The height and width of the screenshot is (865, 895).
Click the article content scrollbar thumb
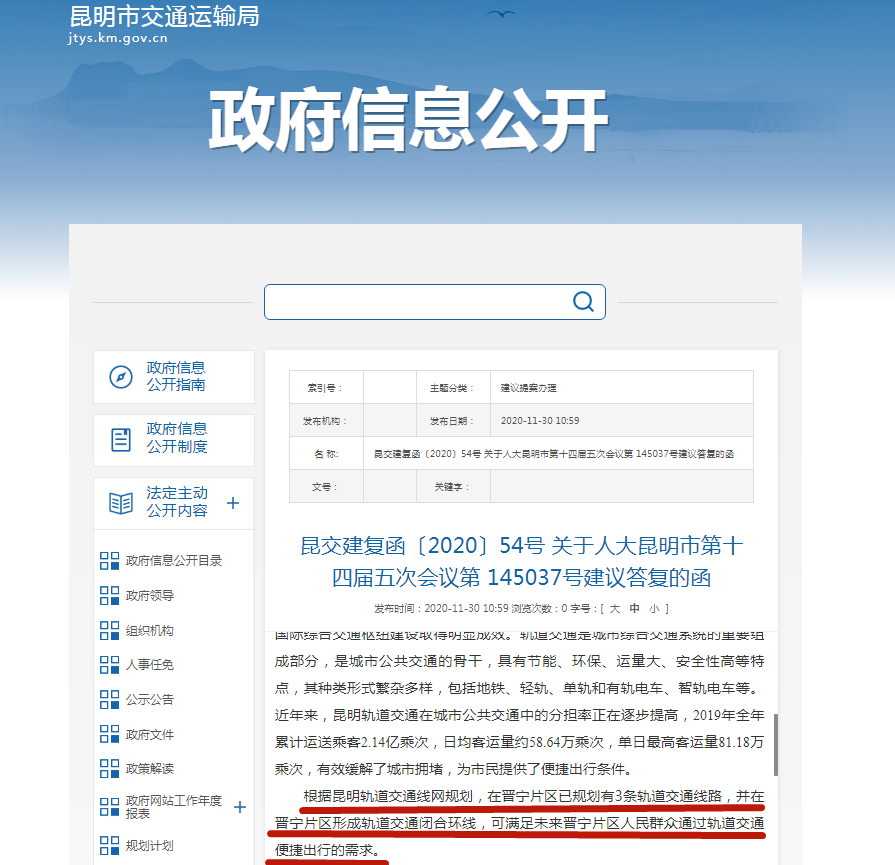click(776, 745)
